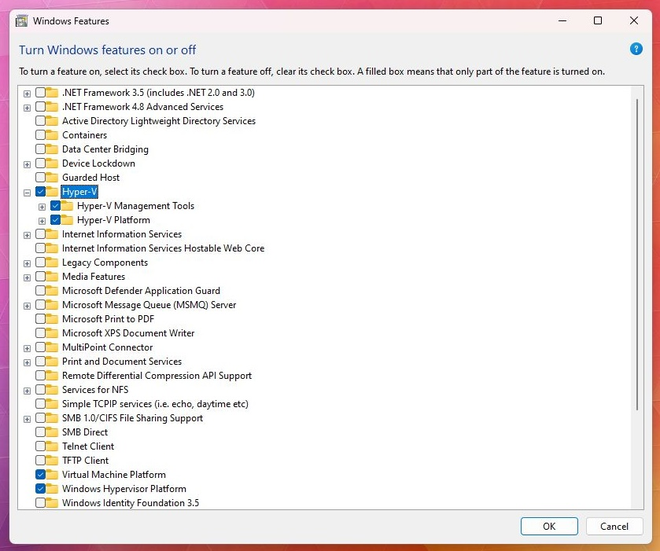Disable Virtual Machine Platform checkbox
This screenshot has width=660, height=551.
coord(40,474)
